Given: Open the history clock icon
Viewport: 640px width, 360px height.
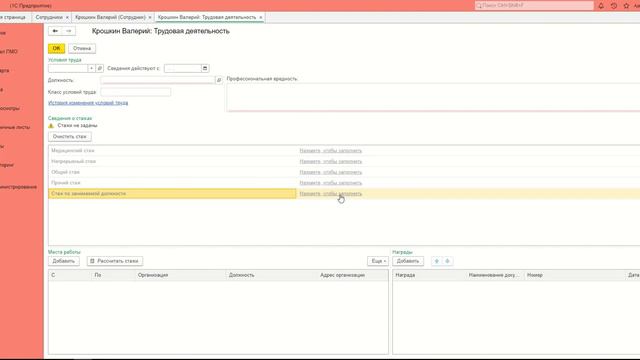Looking at the screenshot, I should [x=613, y=6].
